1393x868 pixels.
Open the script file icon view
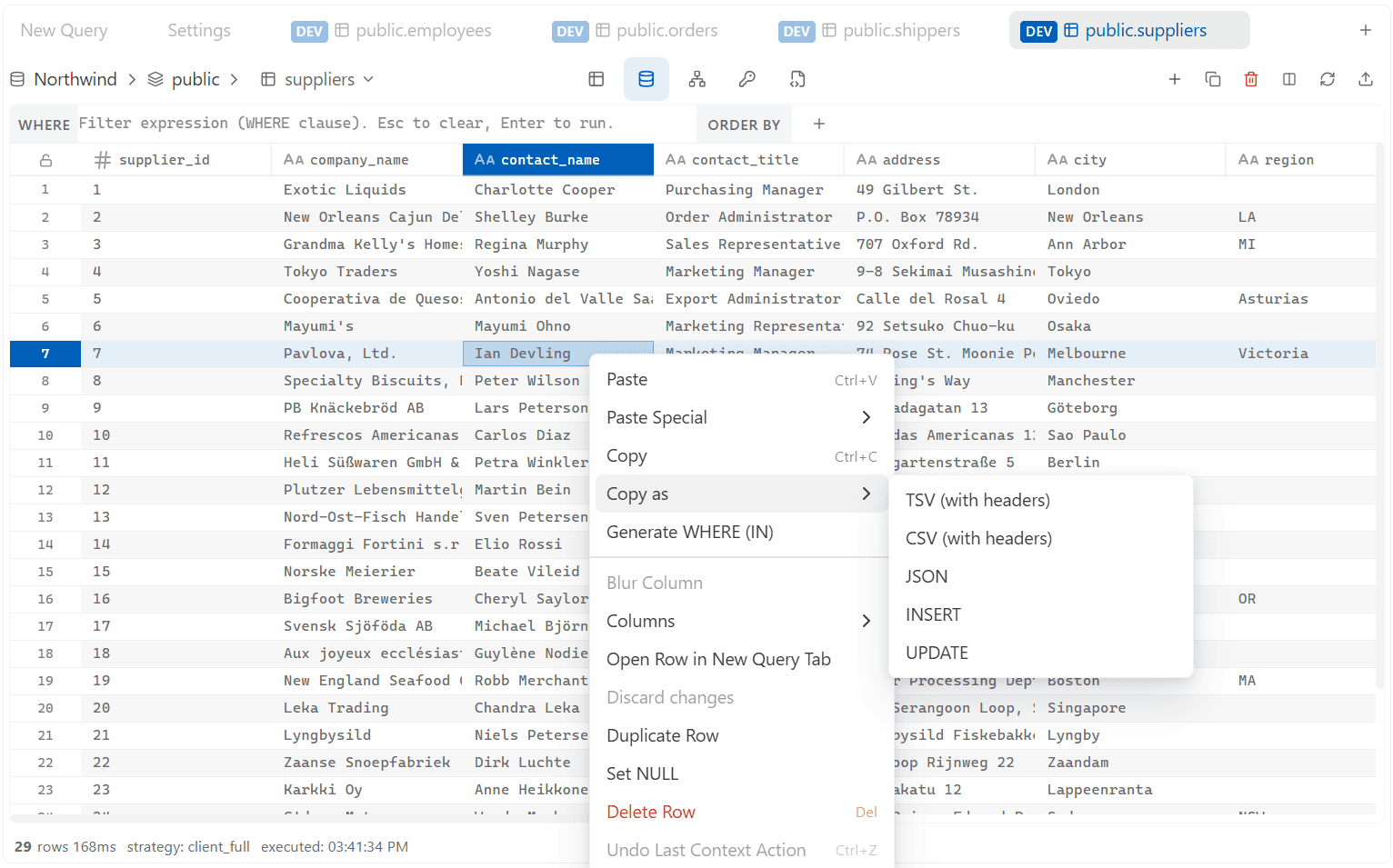(797, 79)
